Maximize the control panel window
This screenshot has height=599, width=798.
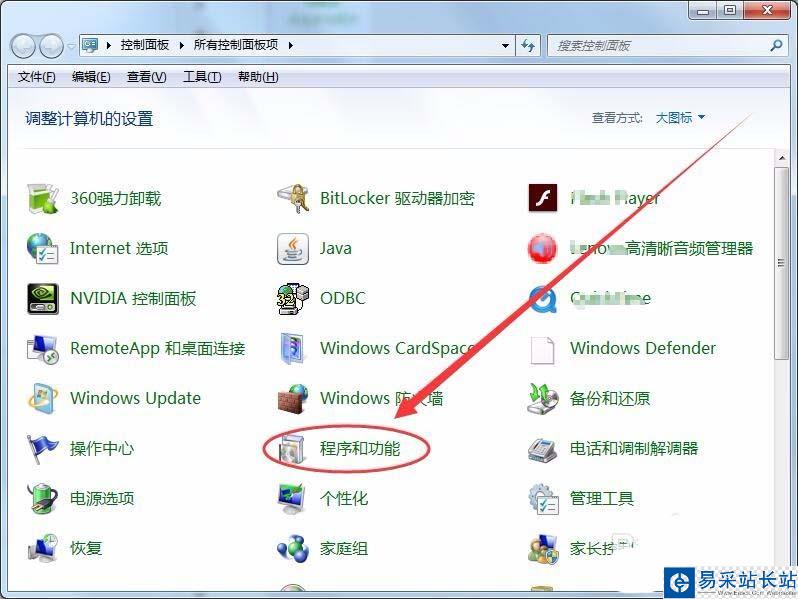click(x=730, y=10)
